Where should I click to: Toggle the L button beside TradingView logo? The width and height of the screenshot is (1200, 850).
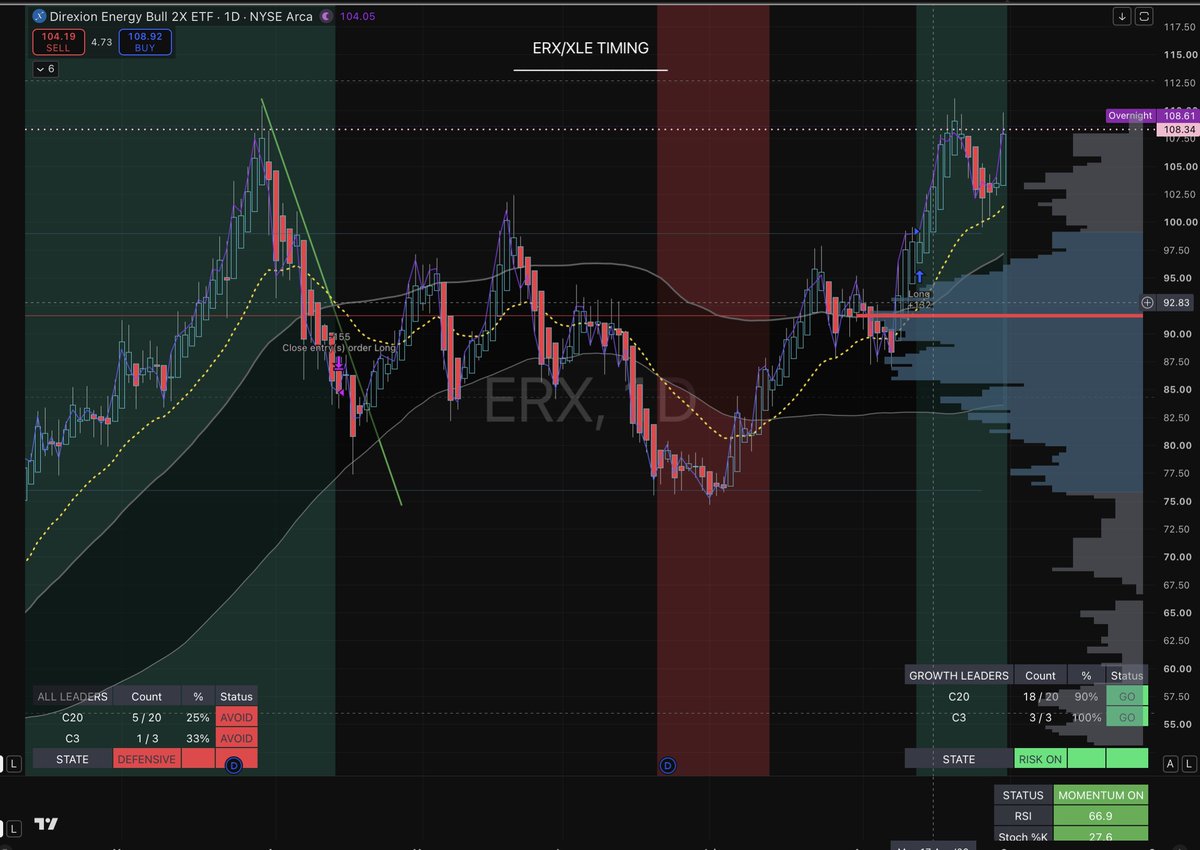(x=14, y=828)
